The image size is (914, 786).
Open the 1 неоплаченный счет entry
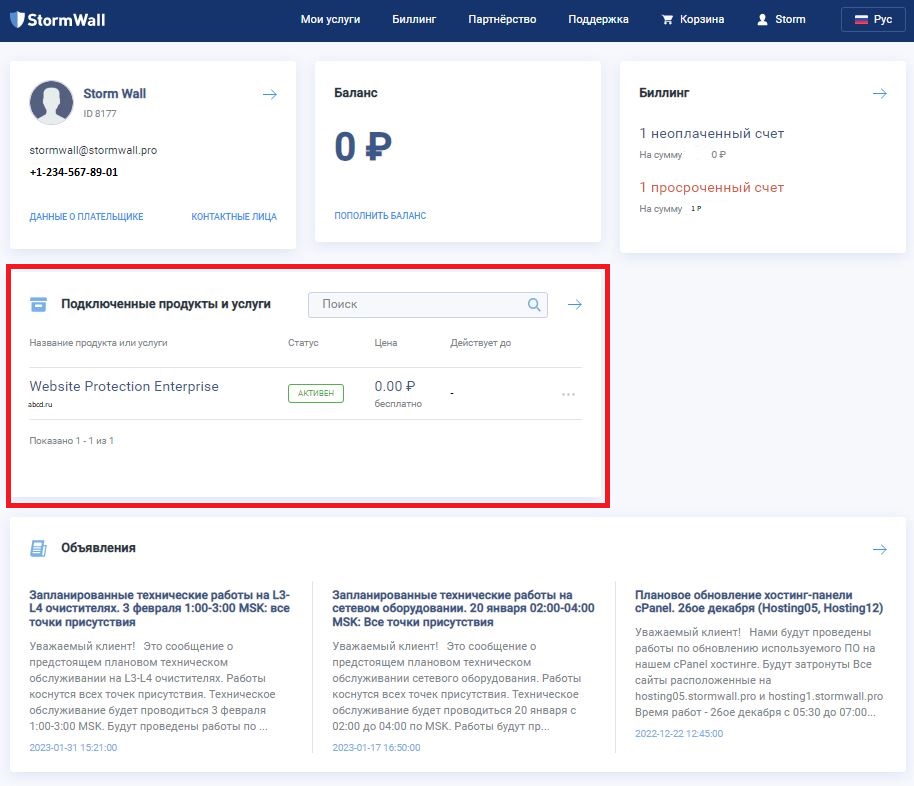711,134
